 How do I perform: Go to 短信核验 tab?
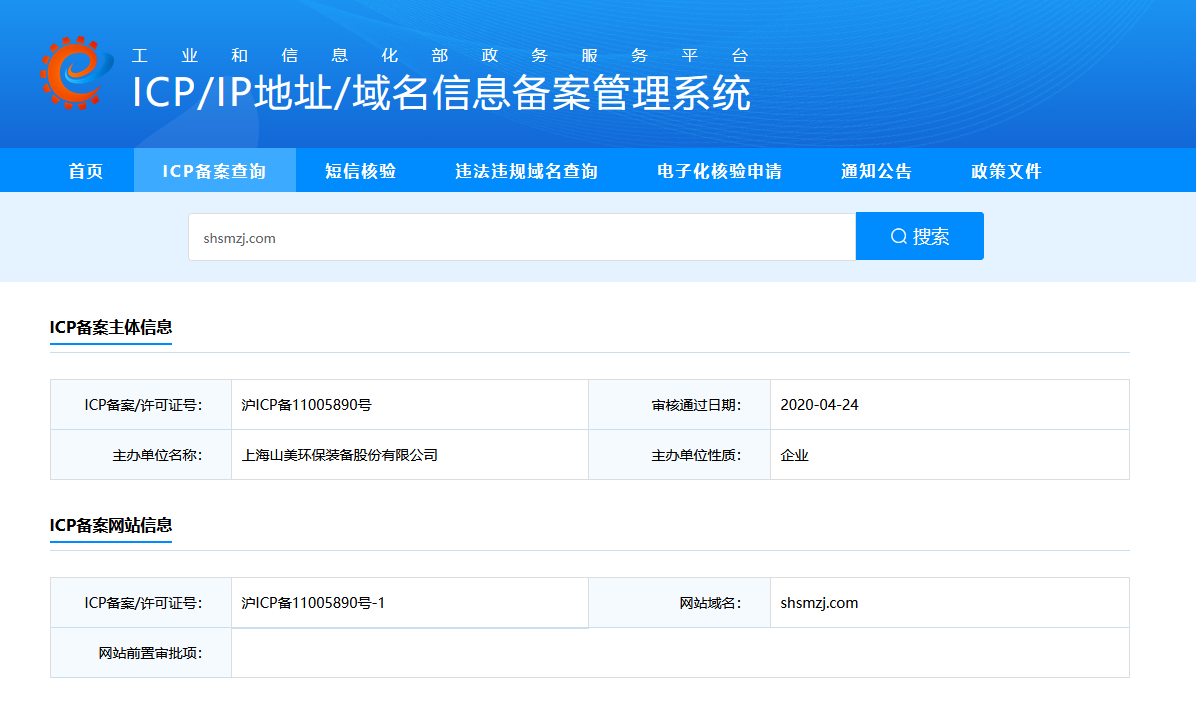[x=361, y=171]
